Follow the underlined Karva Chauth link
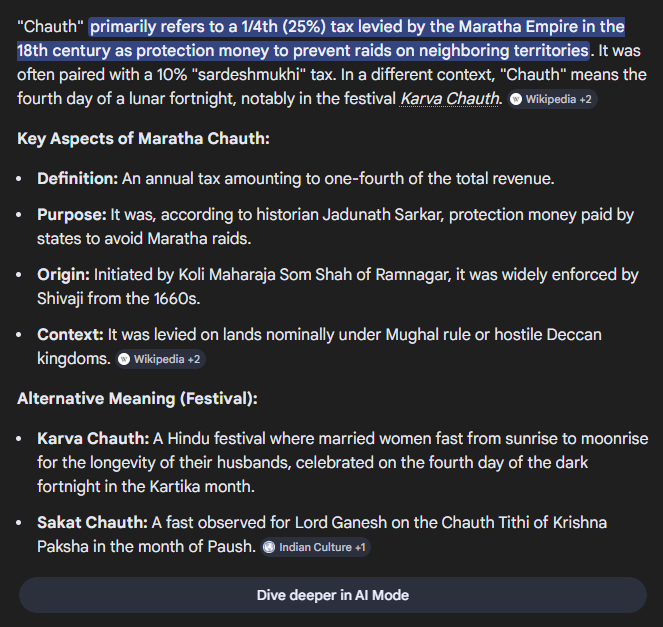 click(450, 97)
